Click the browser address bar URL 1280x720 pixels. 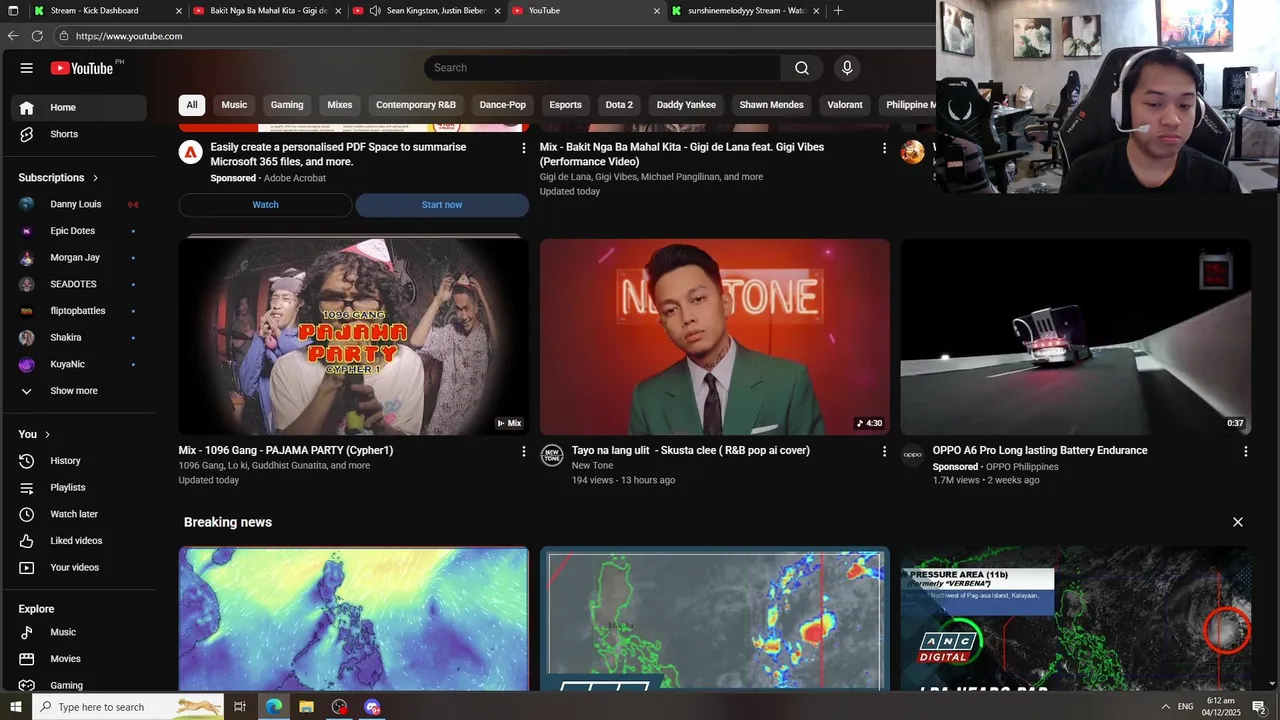(x=129, y=36)
